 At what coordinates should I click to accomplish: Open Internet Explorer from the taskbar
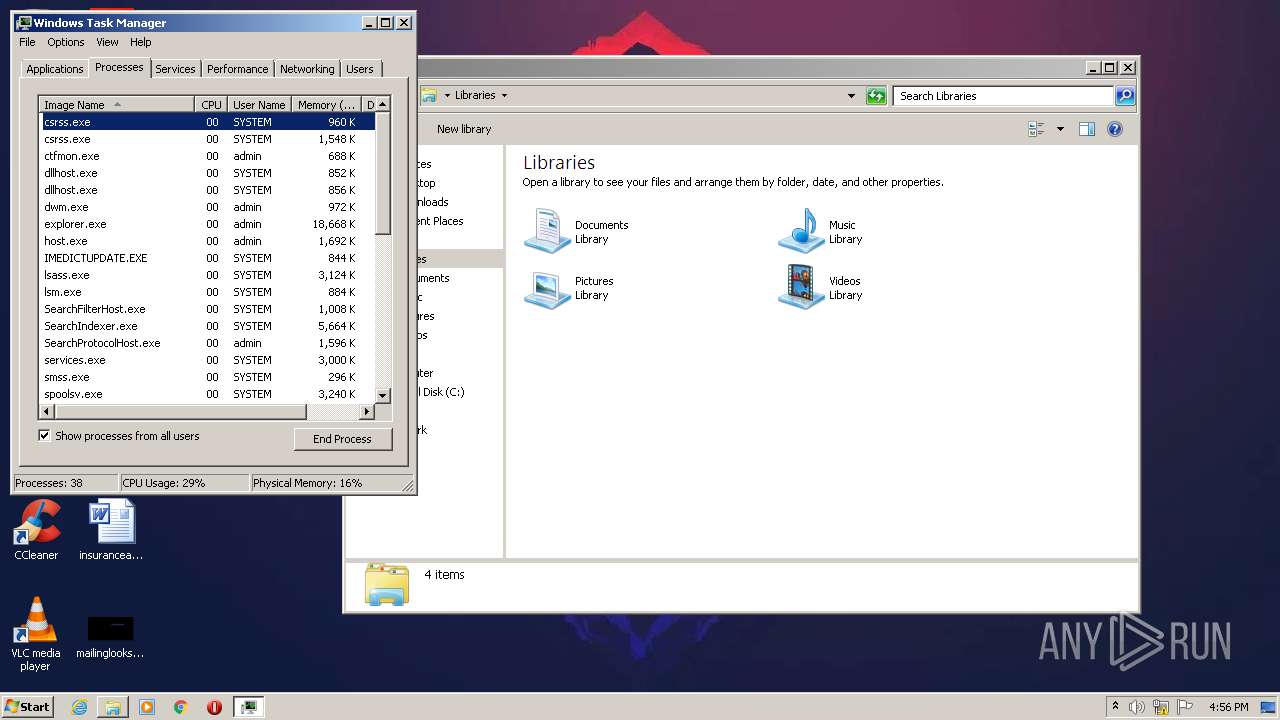click(x=79, y=707)
